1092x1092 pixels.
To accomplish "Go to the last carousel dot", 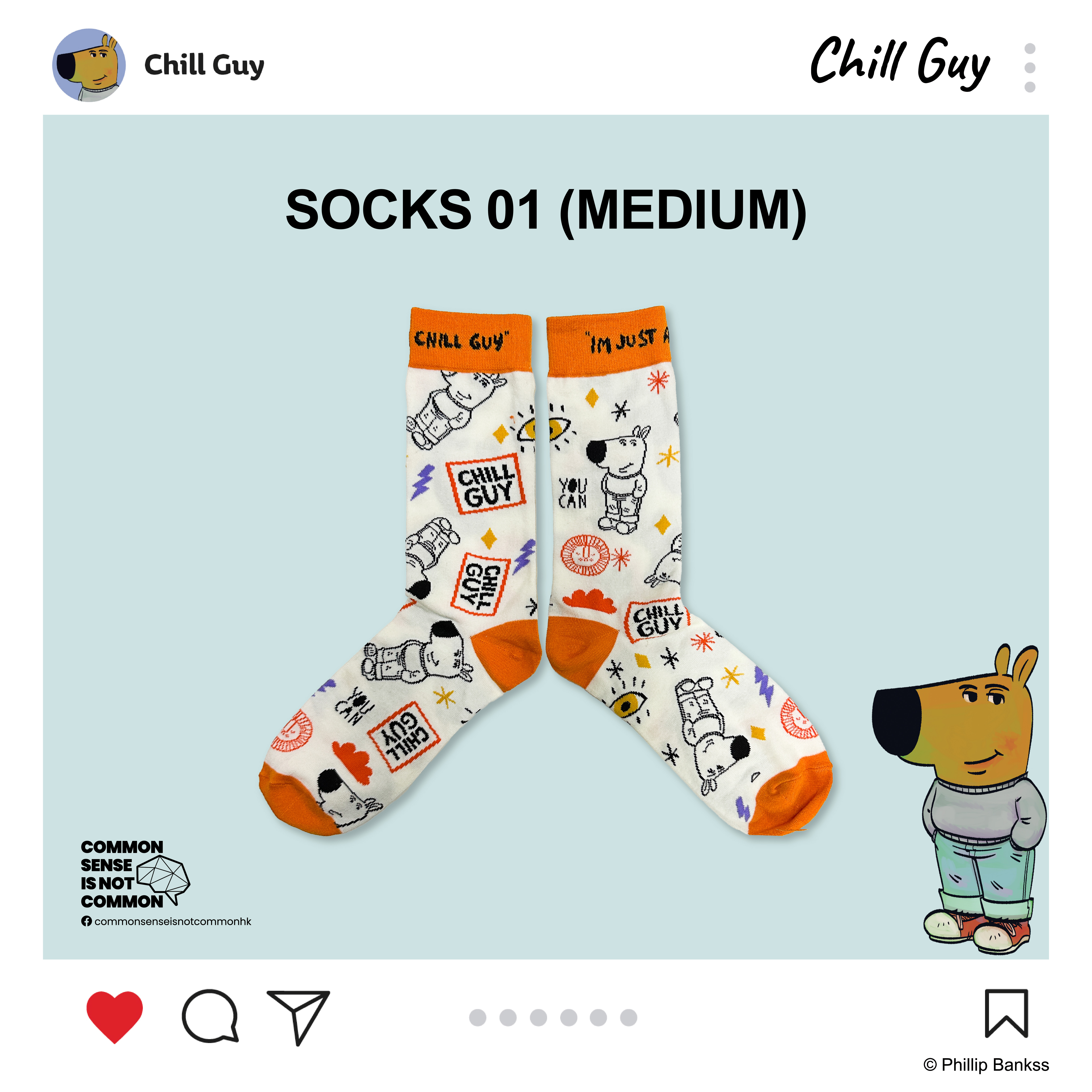I will click(x=628, y=1017).
